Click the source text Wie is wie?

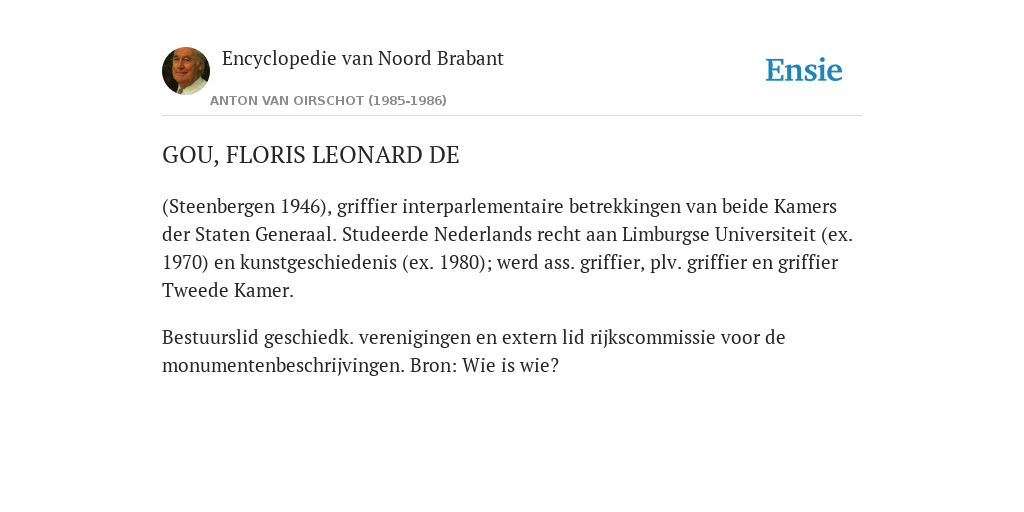tap(511, 366)
